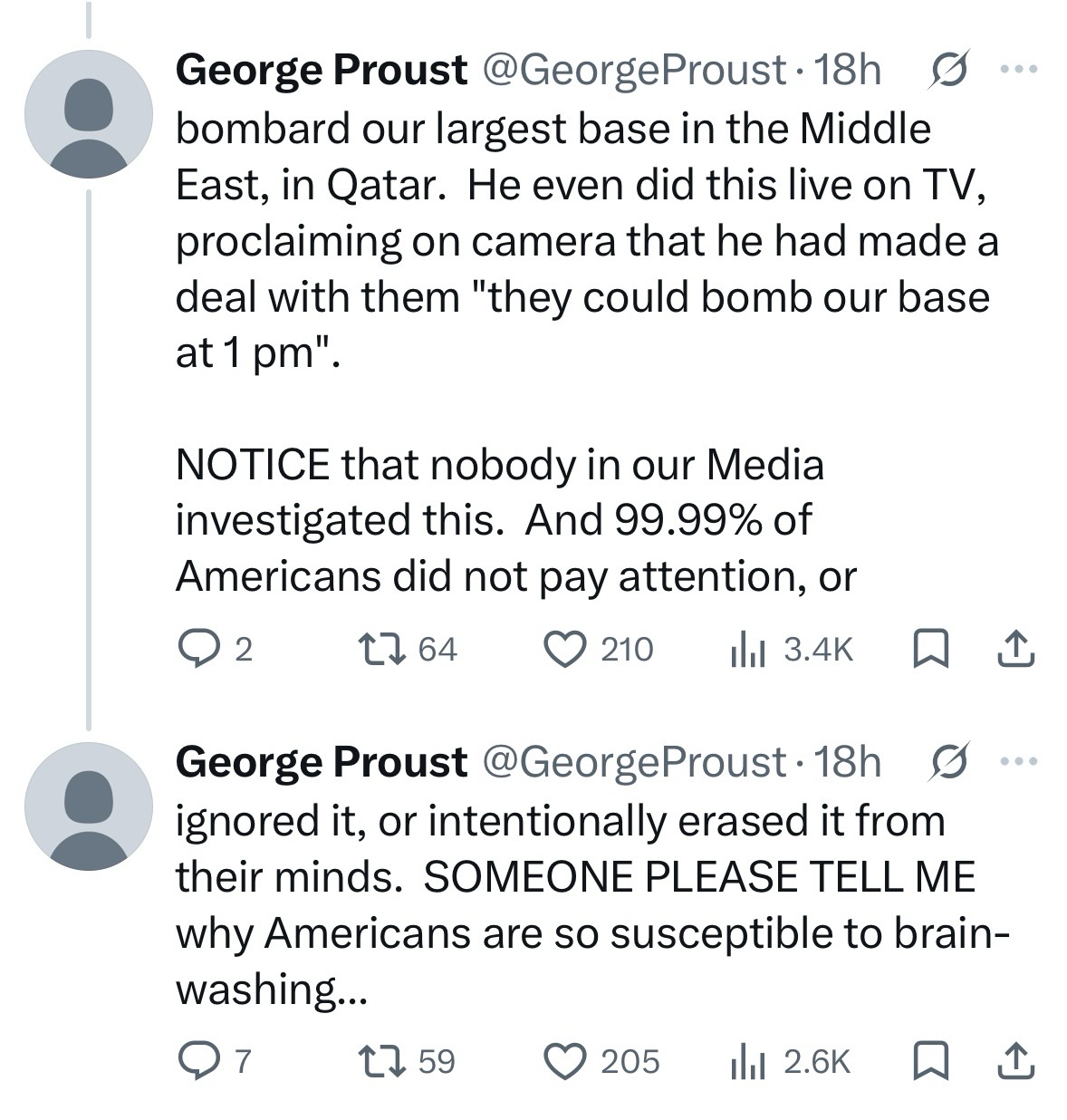The height and width of the screenshot is (1120, 1067).
Task: Open George Proust profile from first tweet name
Action: (321, 70)
